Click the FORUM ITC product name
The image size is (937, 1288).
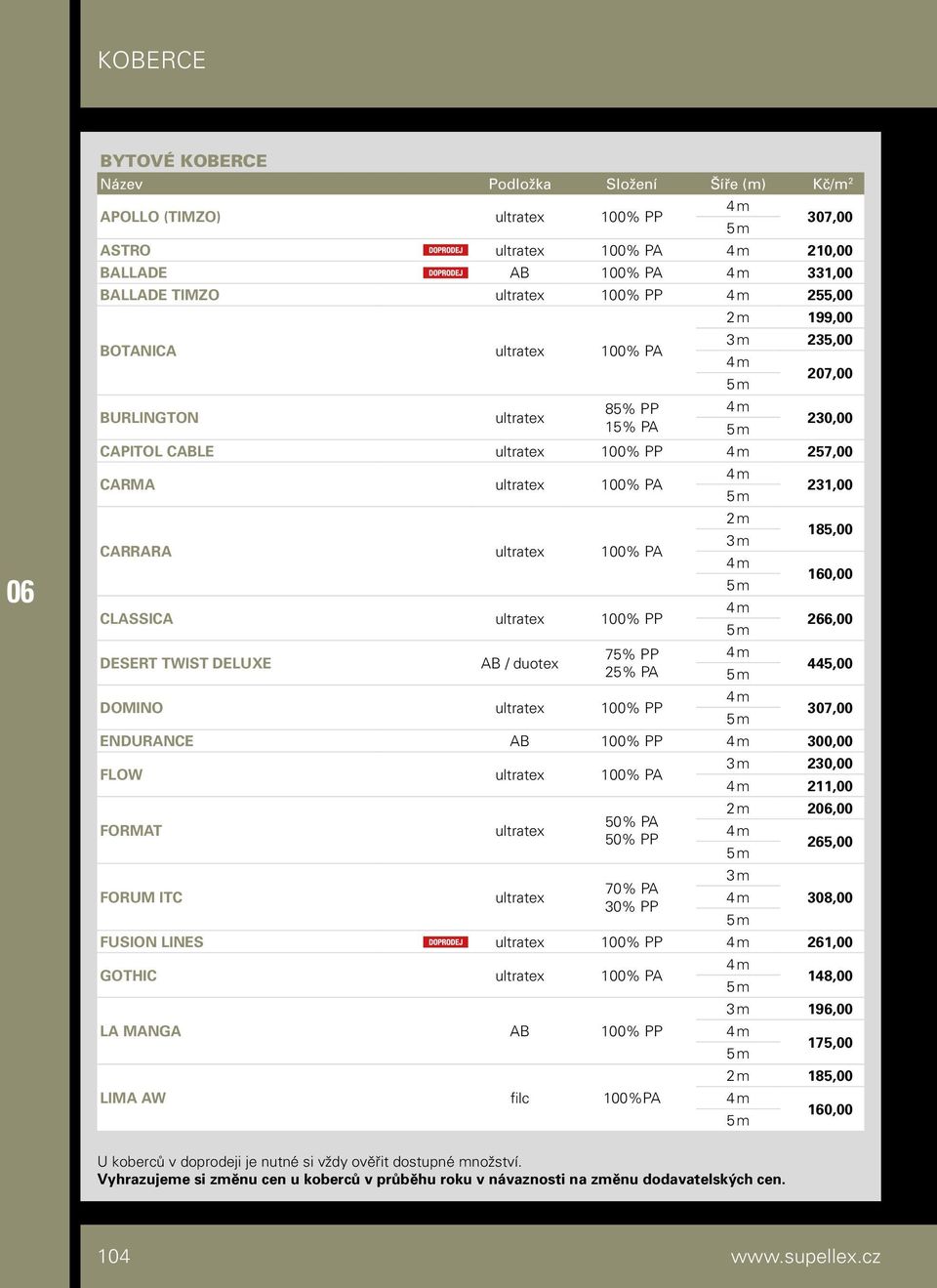click(x=141, y=897)
